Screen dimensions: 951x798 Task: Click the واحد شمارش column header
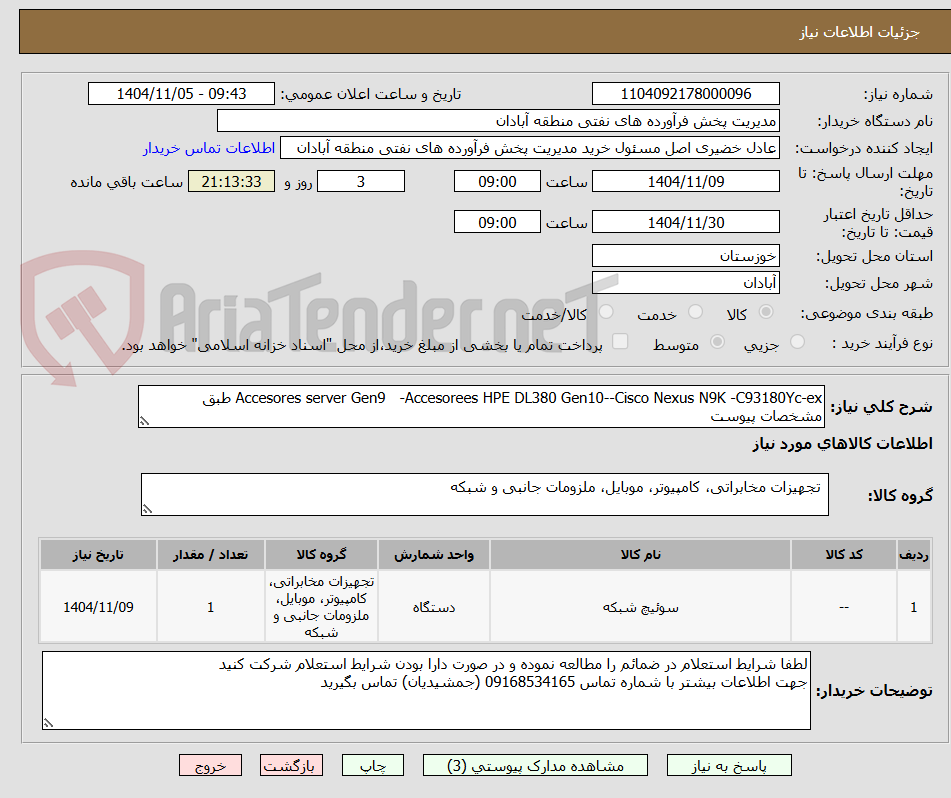point(434,555)
